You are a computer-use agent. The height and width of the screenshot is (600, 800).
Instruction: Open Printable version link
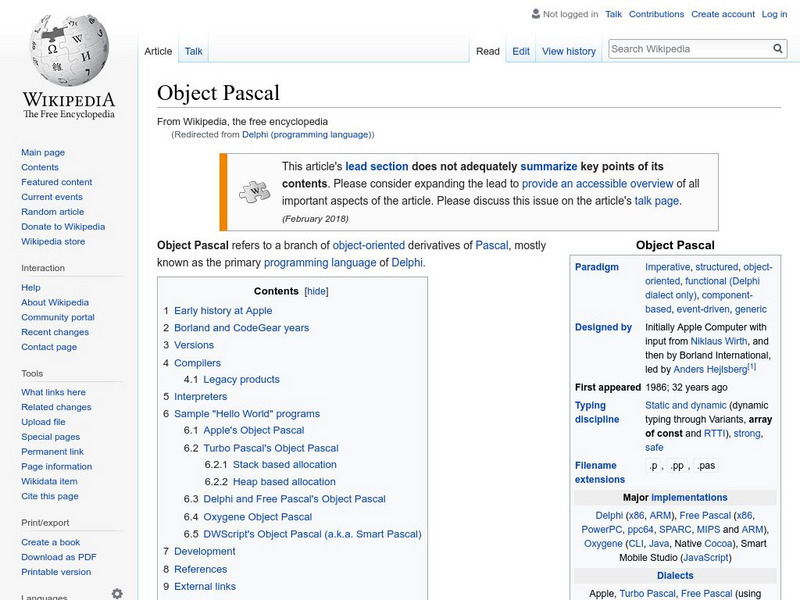(56, 571)
